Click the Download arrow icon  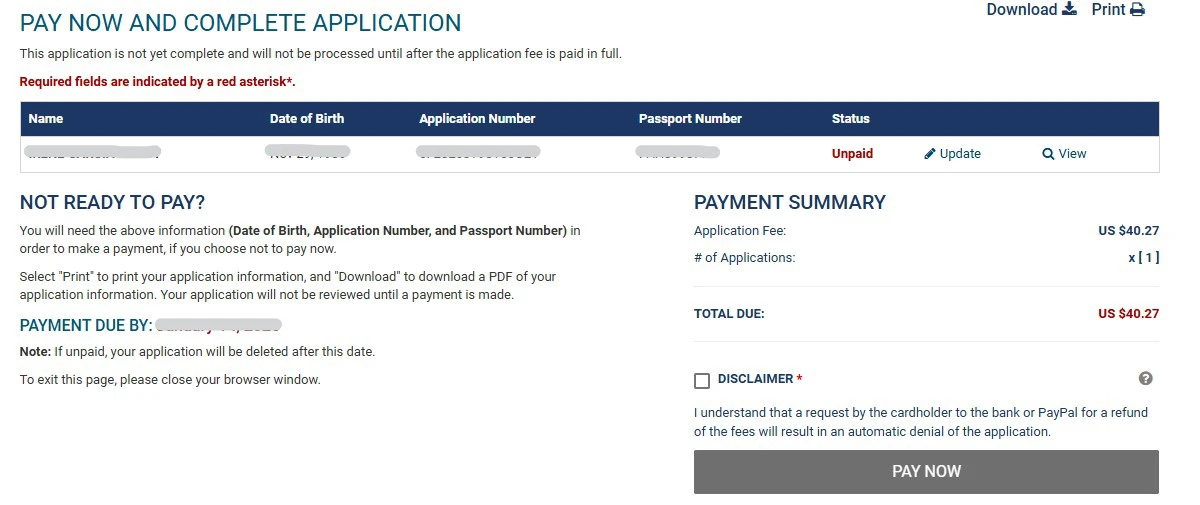(x=1069, y=10)
